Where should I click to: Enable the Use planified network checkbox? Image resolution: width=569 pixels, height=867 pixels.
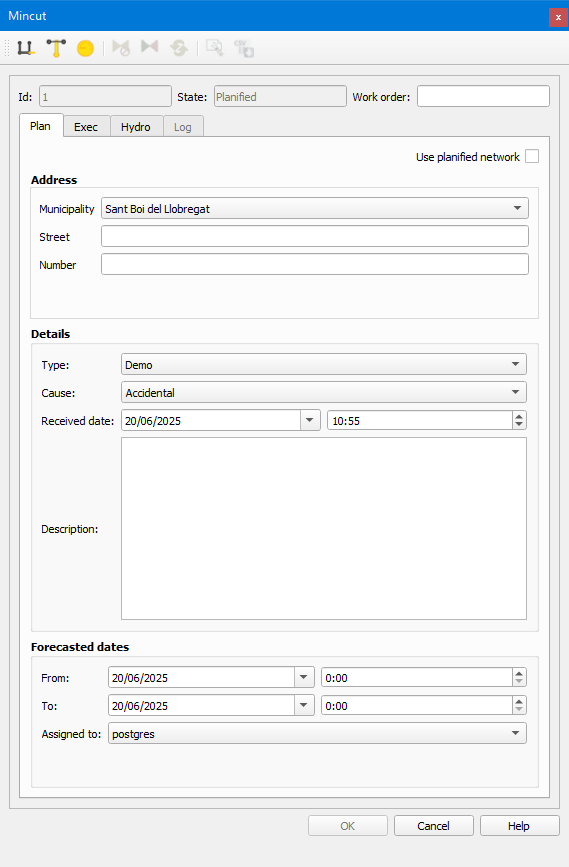click(532, 156)
